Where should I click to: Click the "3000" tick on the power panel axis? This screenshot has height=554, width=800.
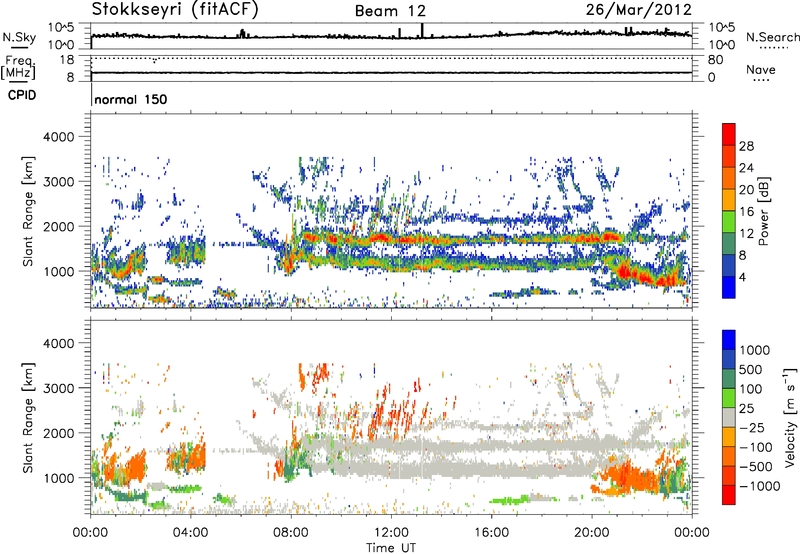58,182
